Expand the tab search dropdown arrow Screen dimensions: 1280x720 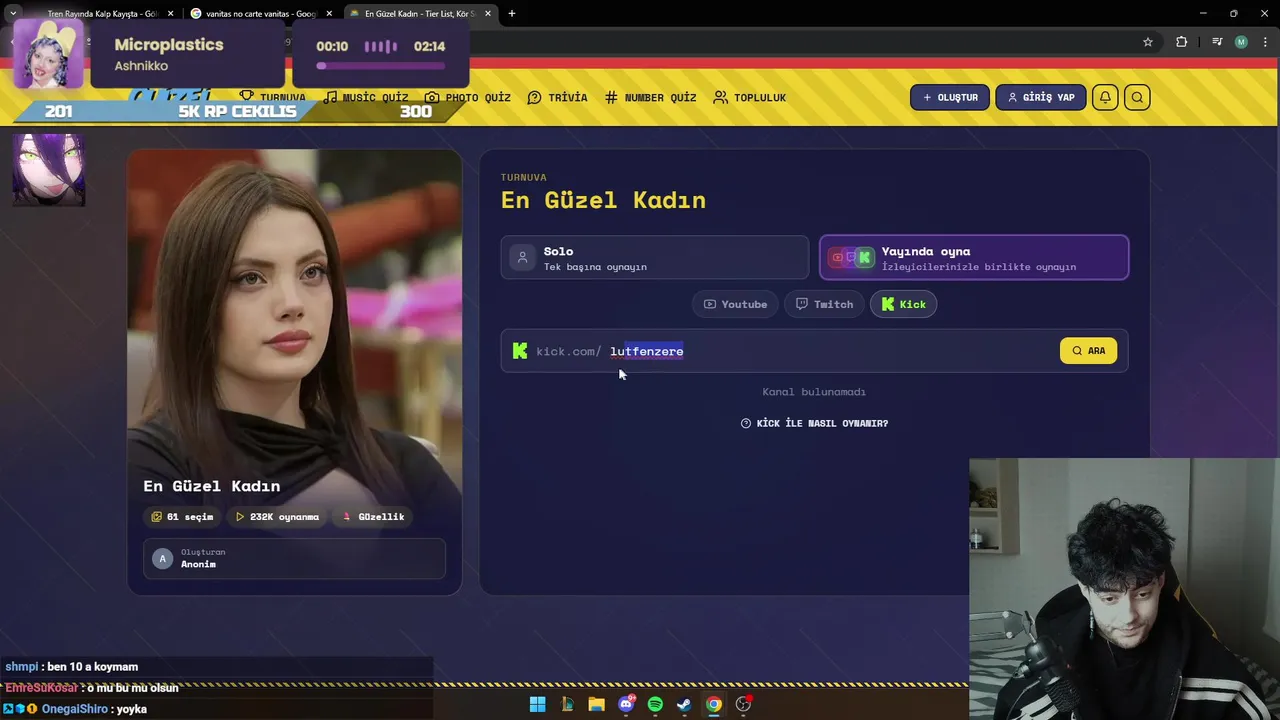point(13,14)
